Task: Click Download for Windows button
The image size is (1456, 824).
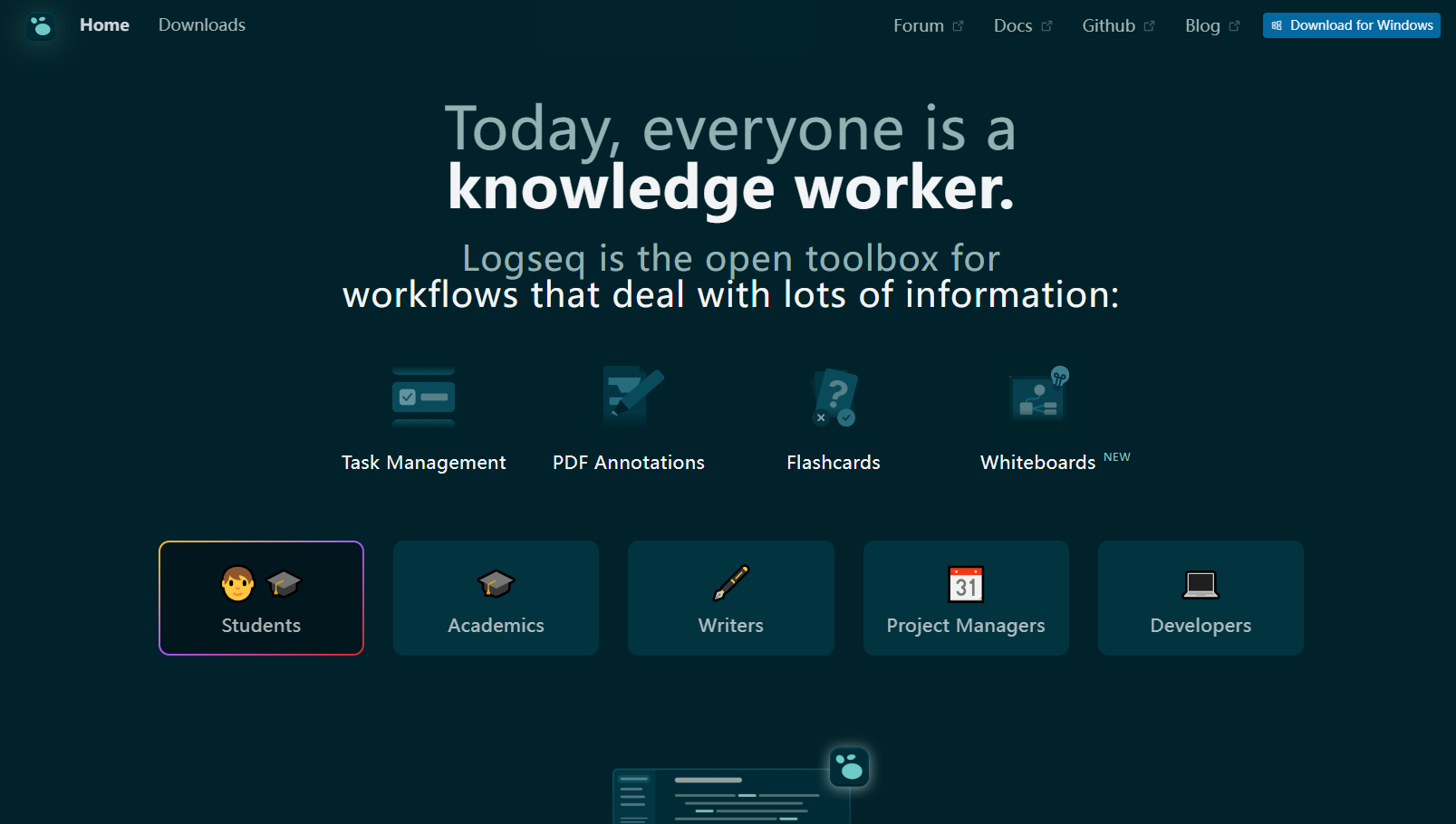Action: 1351,25
